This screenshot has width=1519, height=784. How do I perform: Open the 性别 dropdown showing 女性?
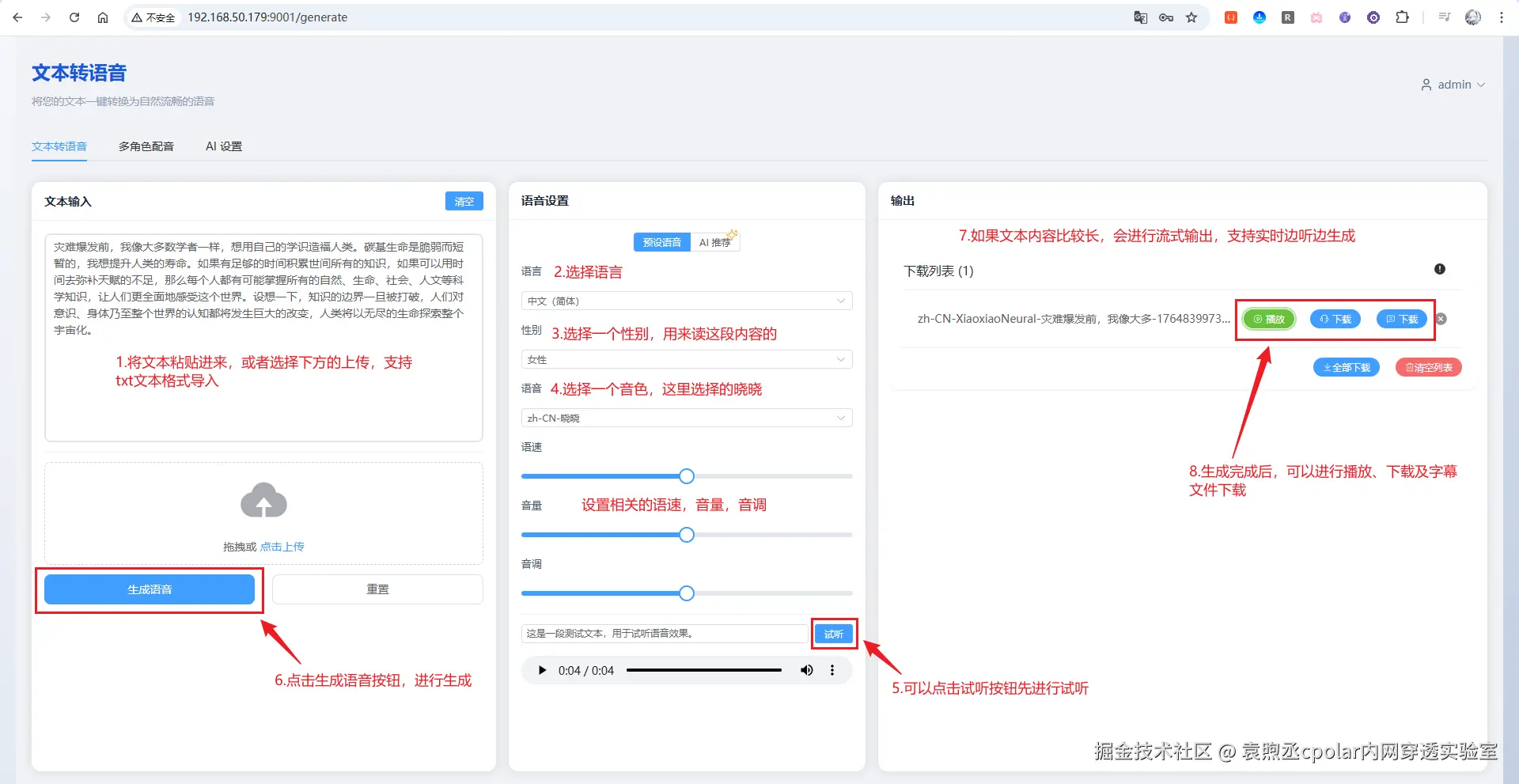[687, 359]
